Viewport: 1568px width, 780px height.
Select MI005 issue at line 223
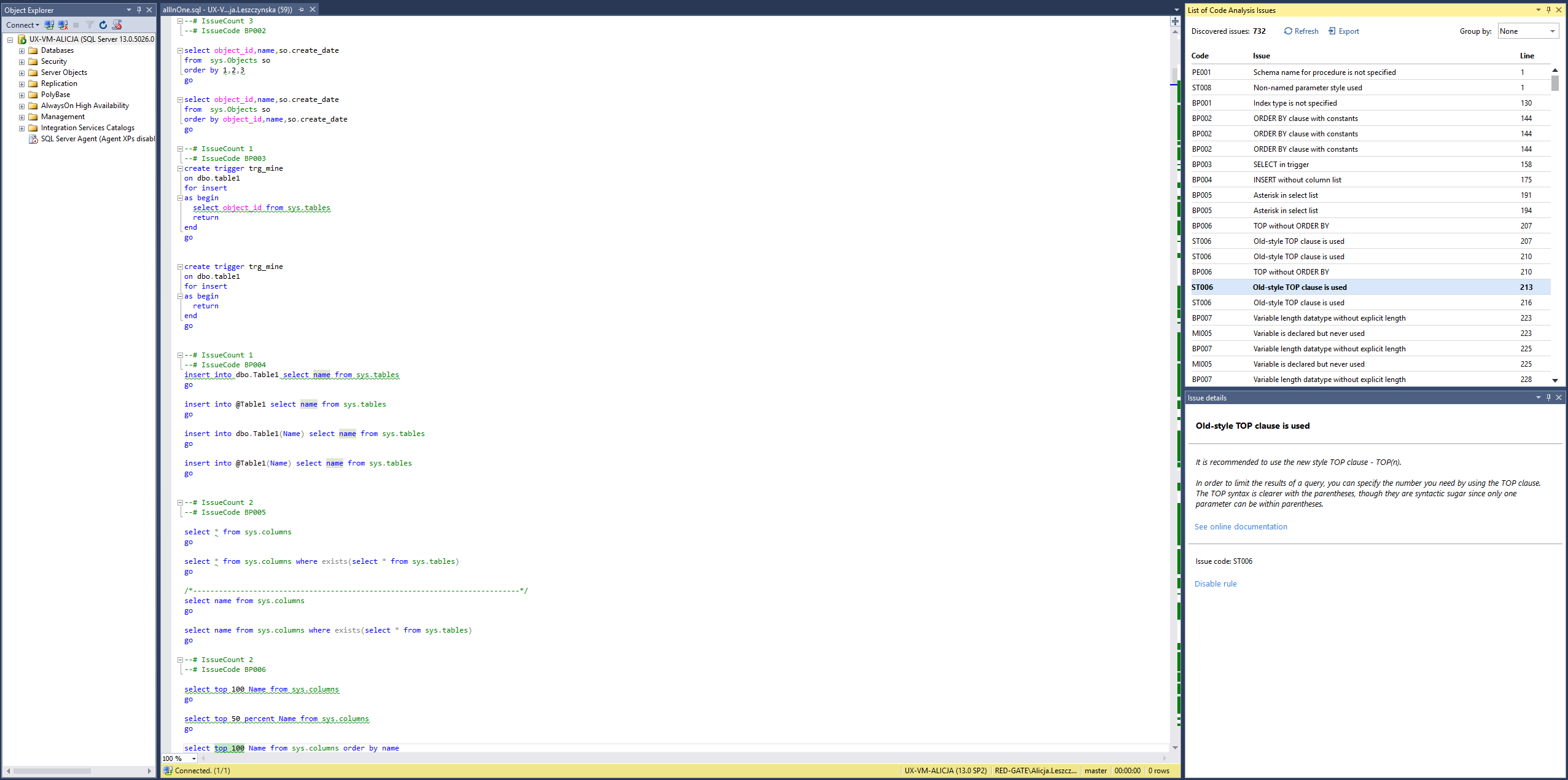[x=1370, y=333]
